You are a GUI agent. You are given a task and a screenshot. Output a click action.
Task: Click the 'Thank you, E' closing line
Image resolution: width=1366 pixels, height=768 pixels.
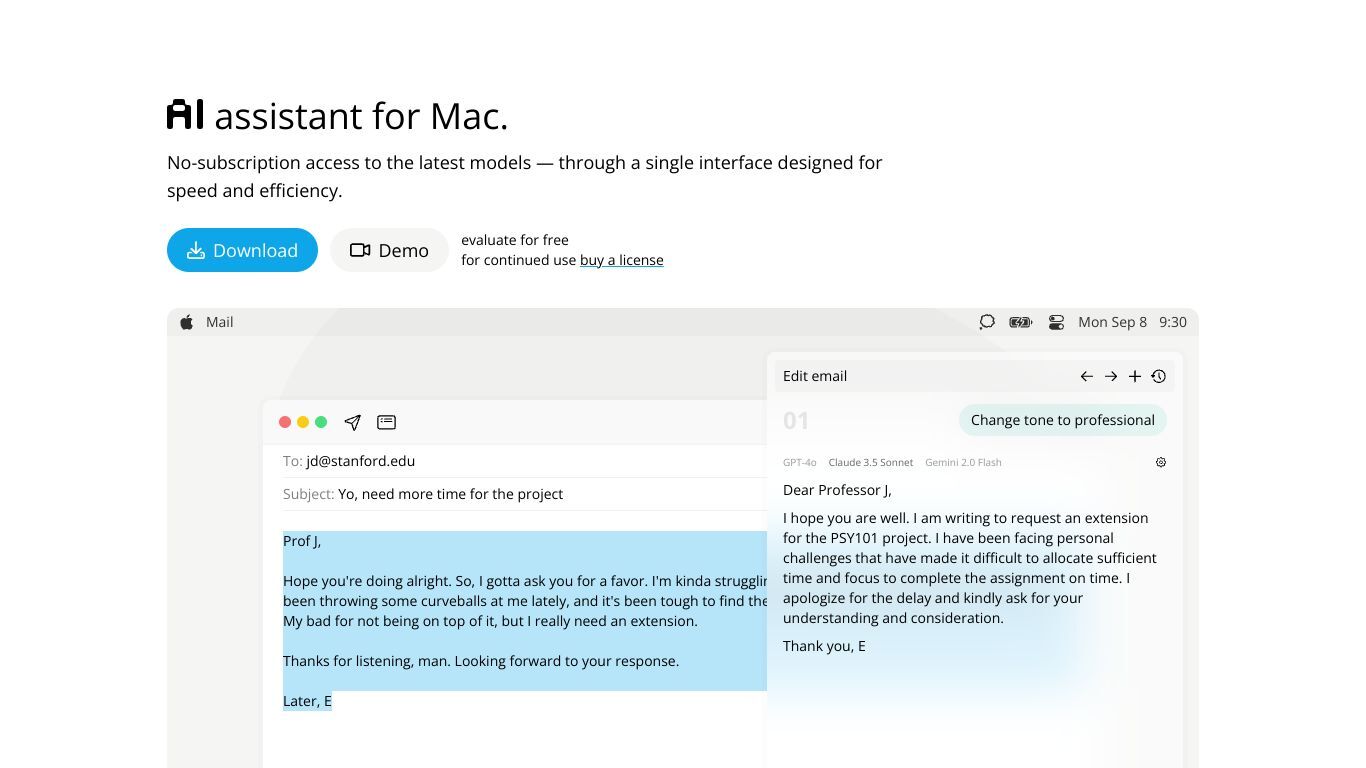click(824, 646)
